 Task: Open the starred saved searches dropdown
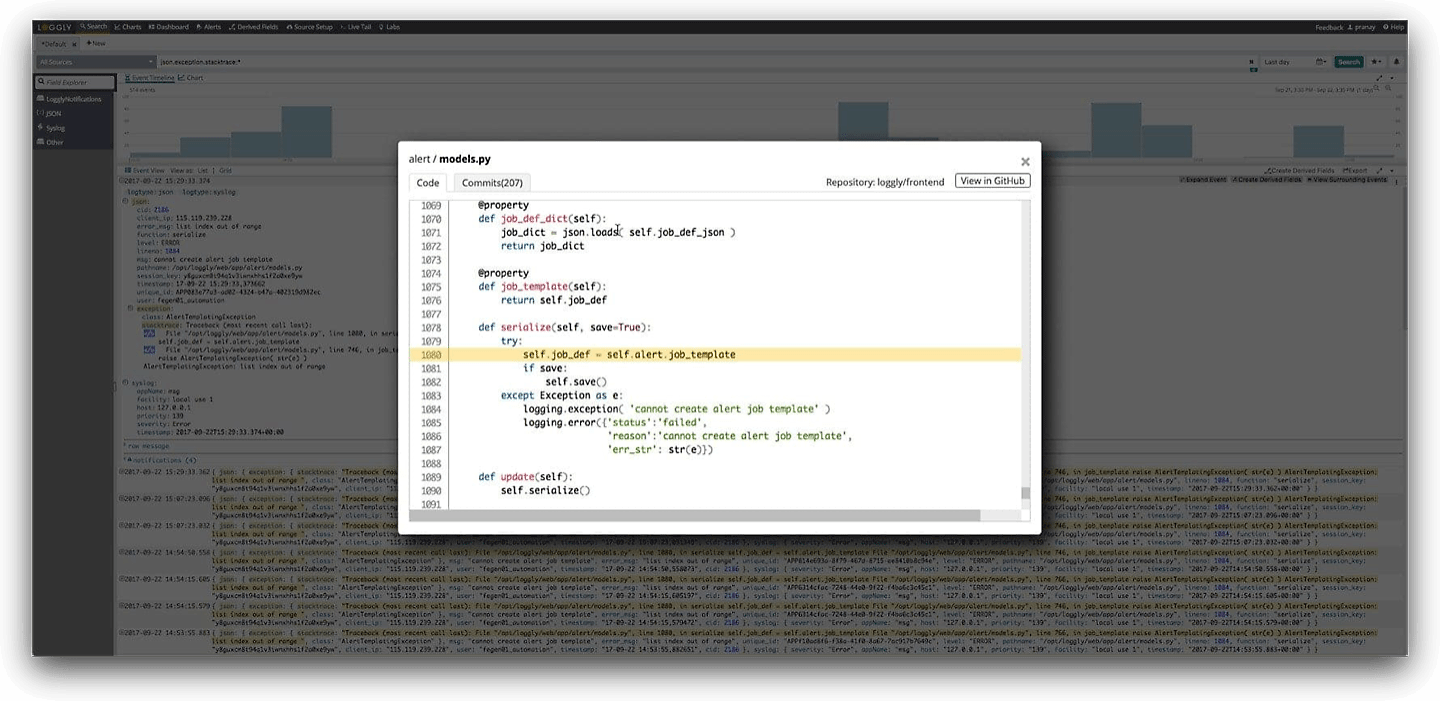1376,62
